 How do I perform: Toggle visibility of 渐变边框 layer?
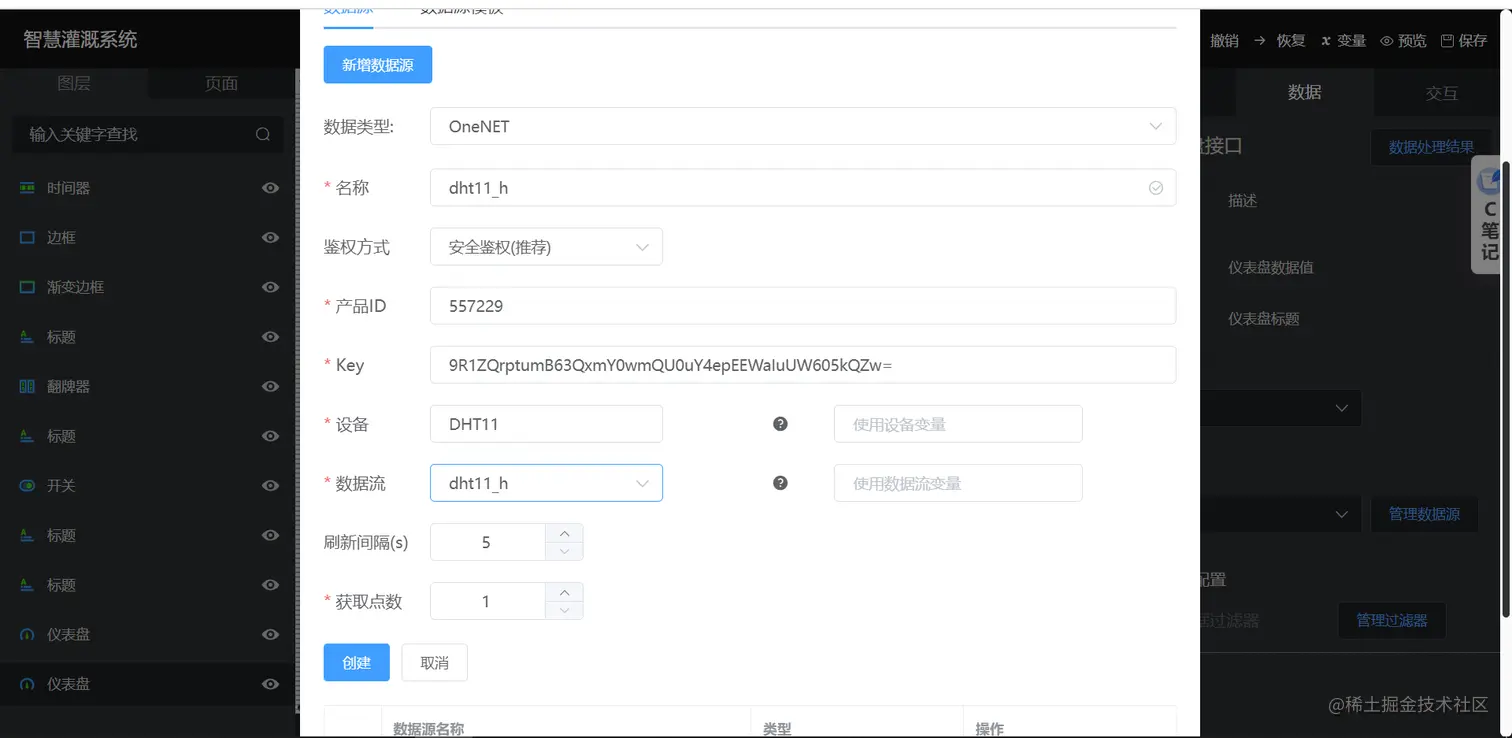pyautogui.click(x=270, y=287)
